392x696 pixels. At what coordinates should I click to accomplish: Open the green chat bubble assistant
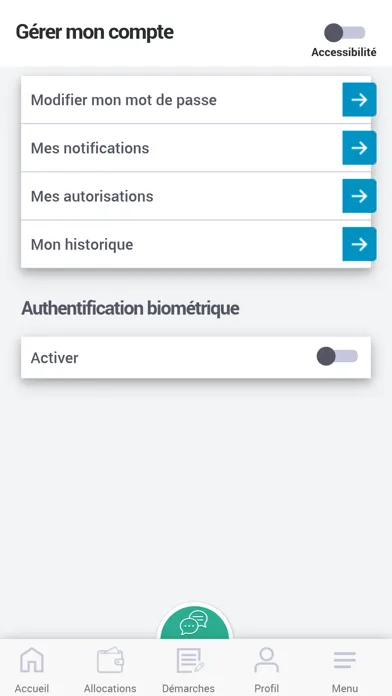tap(195, 622)
